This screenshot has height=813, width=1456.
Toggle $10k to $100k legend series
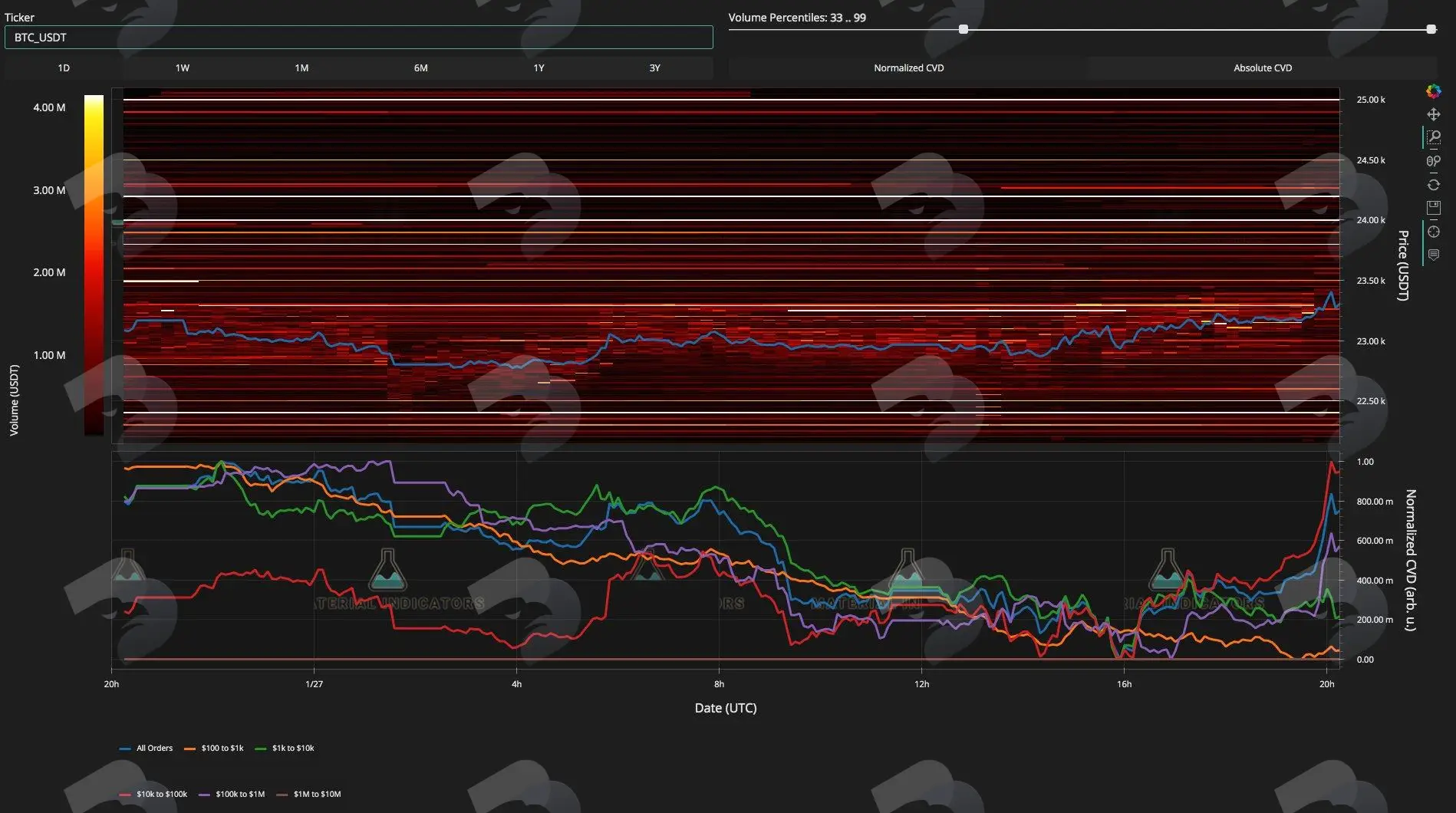point(153,794)
